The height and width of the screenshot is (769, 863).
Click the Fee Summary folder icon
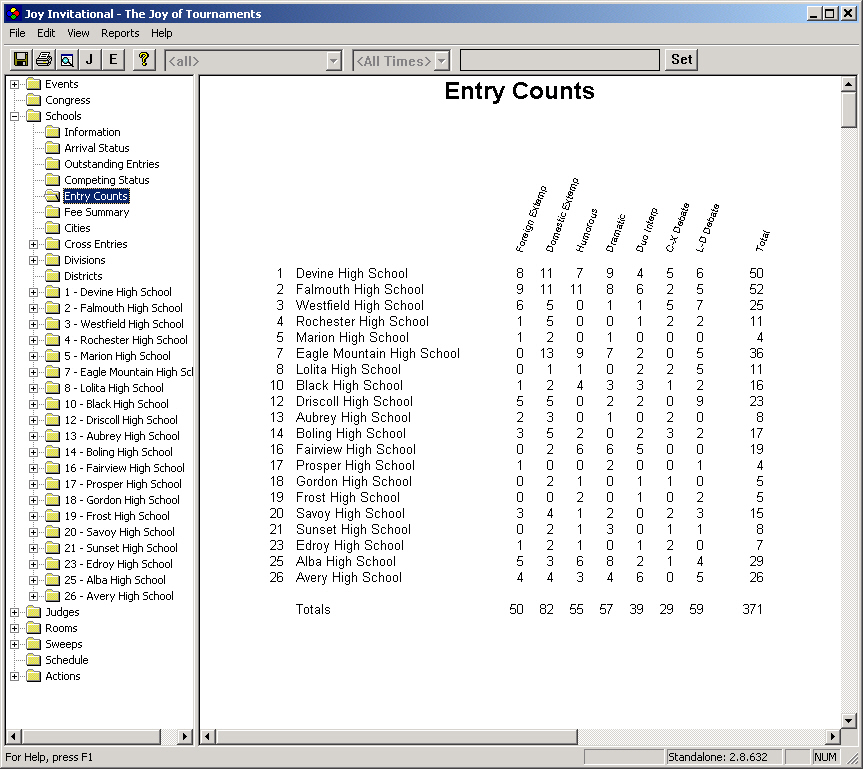point(52,212)
